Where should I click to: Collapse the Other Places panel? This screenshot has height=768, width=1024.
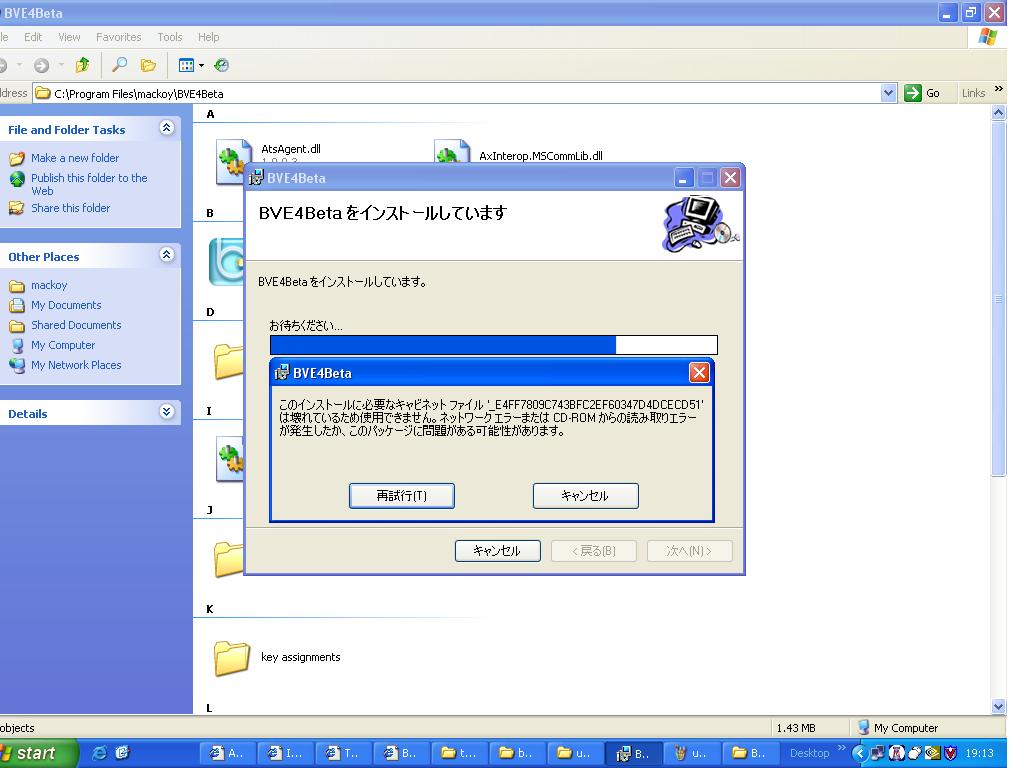167,255
